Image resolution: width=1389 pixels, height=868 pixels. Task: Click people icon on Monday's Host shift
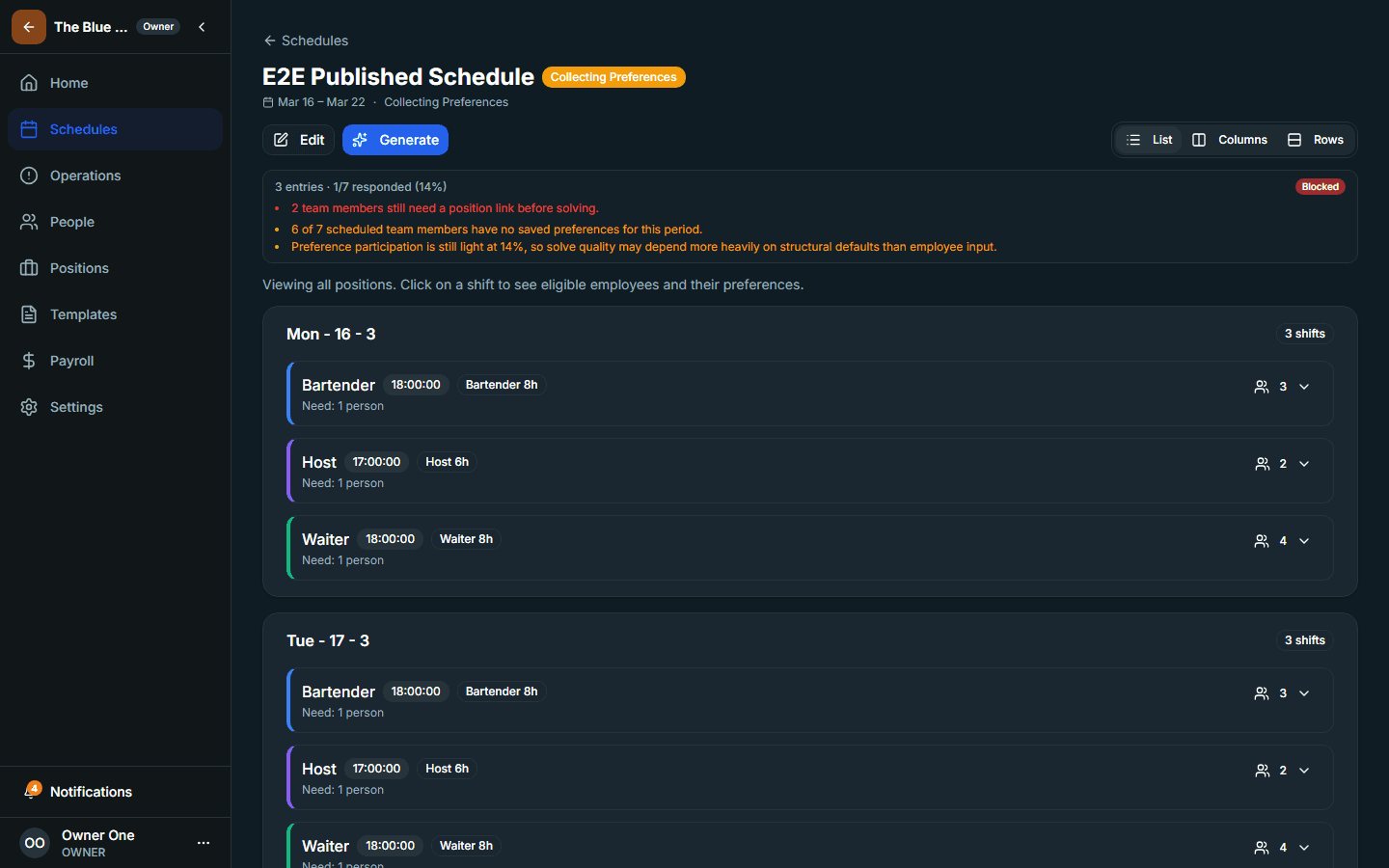click(1262, 464)
